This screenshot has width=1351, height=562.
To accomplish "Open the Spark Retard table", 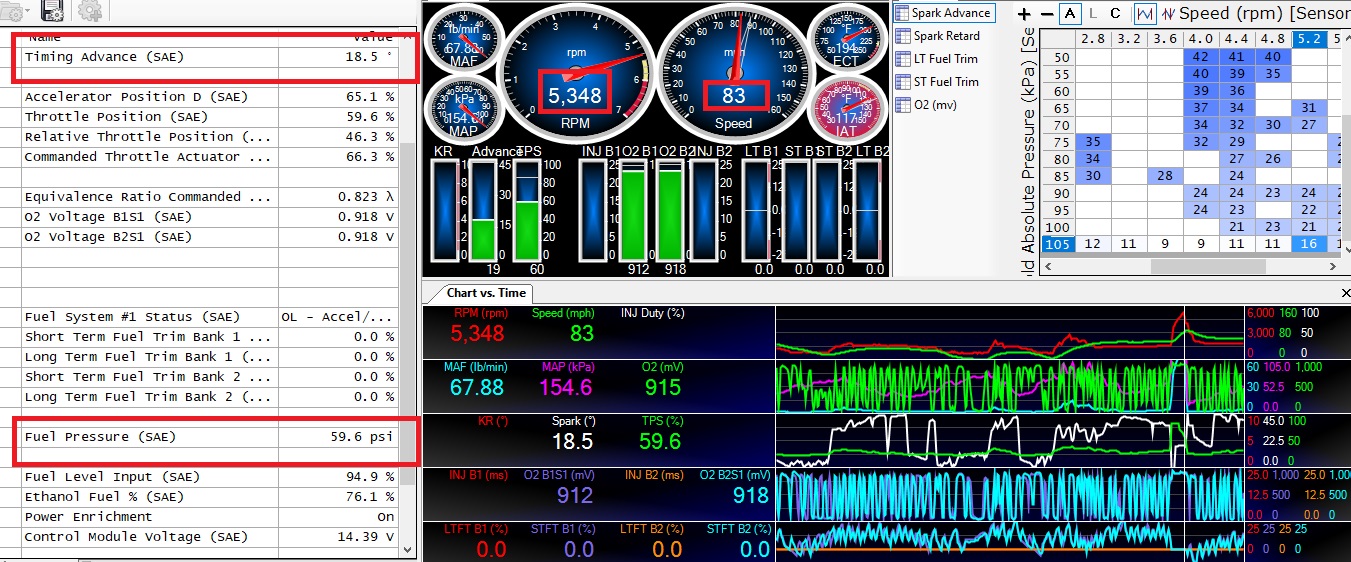I will (x=945, y=36).
